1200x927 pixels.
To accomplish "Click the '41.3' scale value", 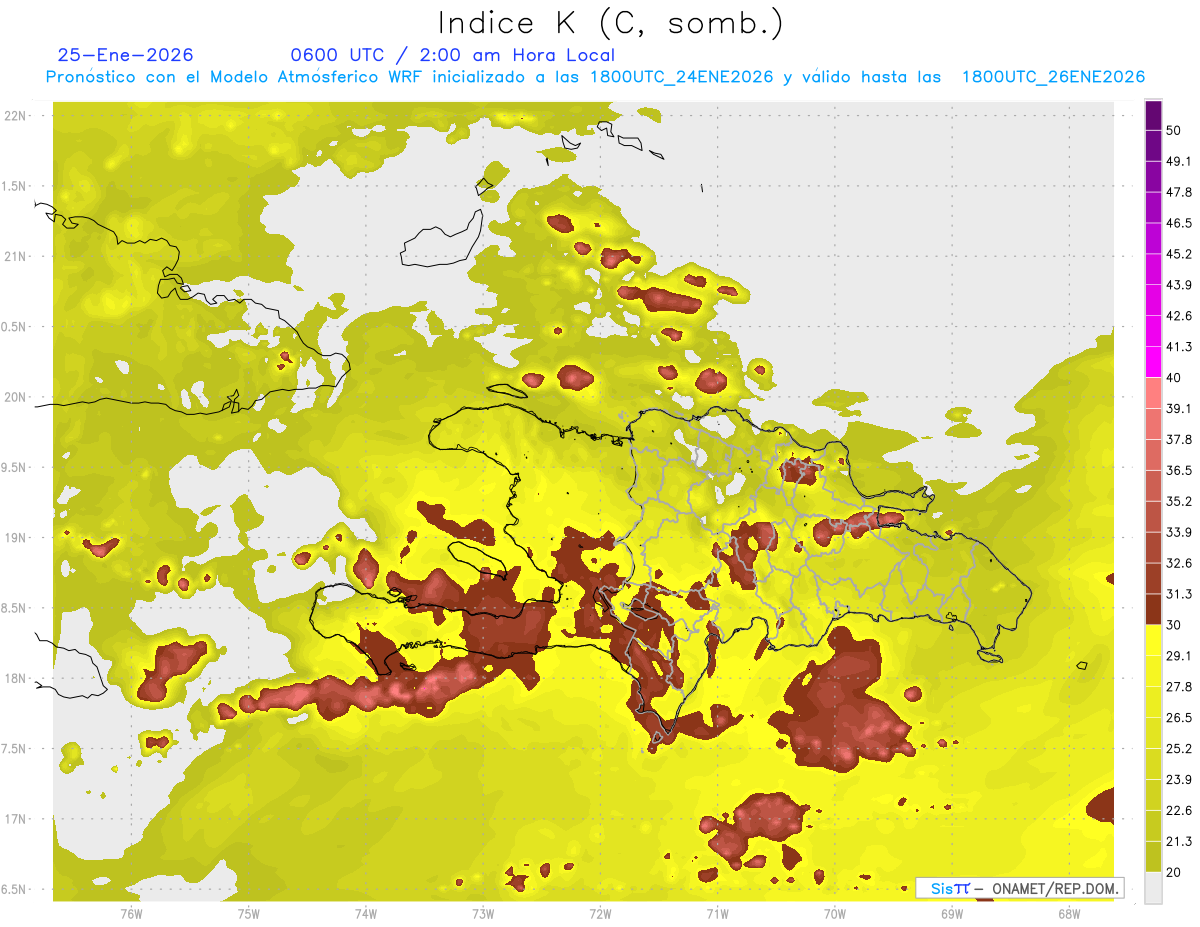I will point(1178,347).
